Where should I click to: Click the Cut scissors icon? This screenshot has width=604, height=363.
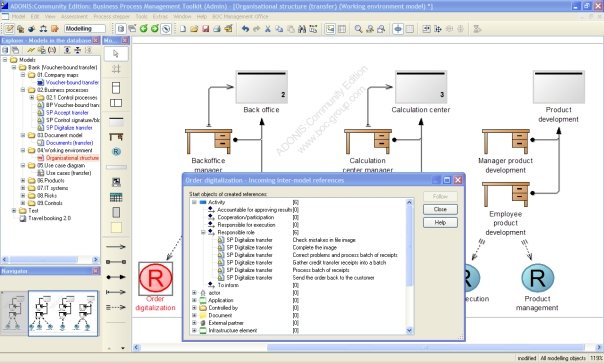[x=268, y=29]
